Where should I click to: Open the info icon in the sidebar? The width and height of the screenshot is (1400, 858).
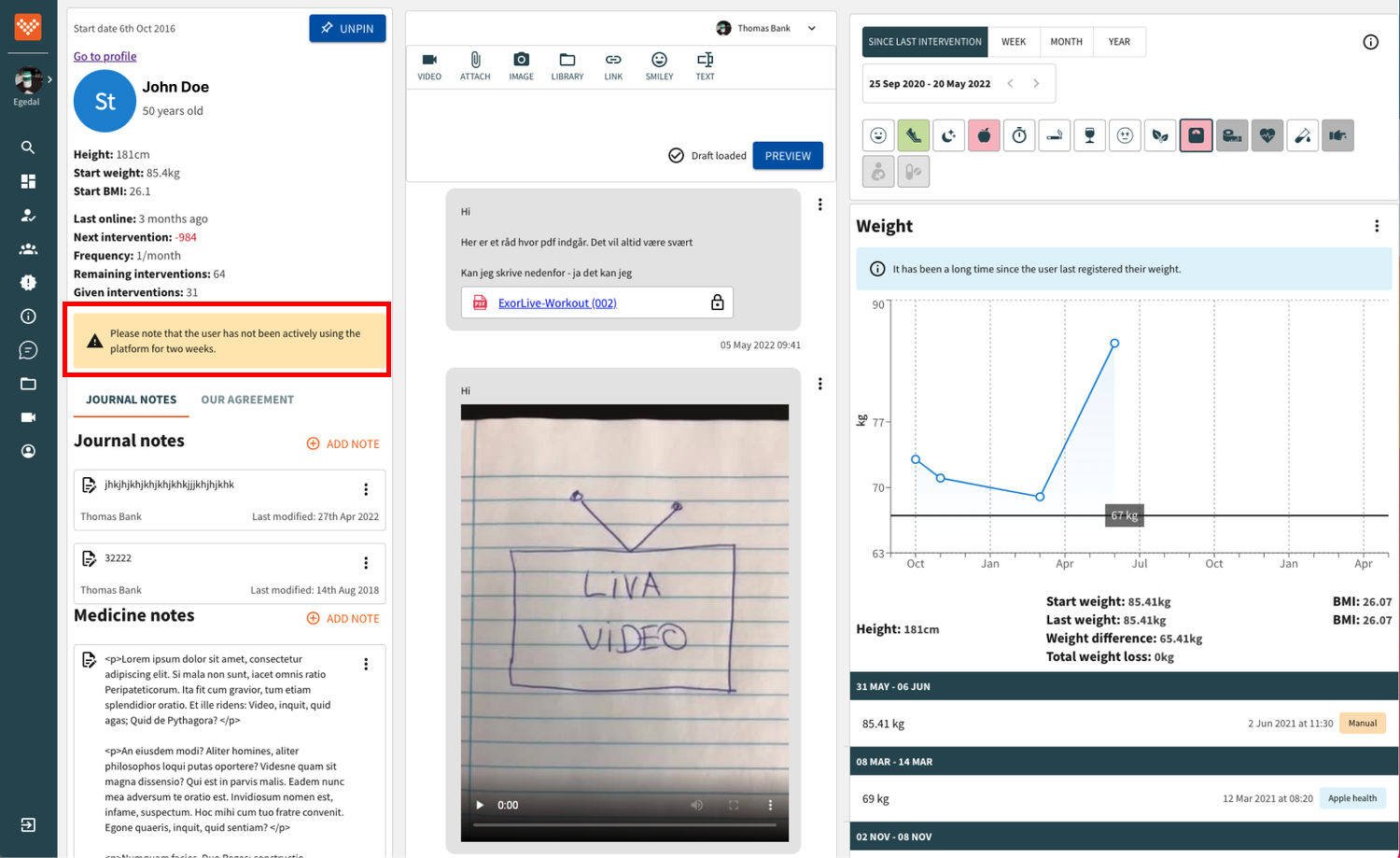28,316
